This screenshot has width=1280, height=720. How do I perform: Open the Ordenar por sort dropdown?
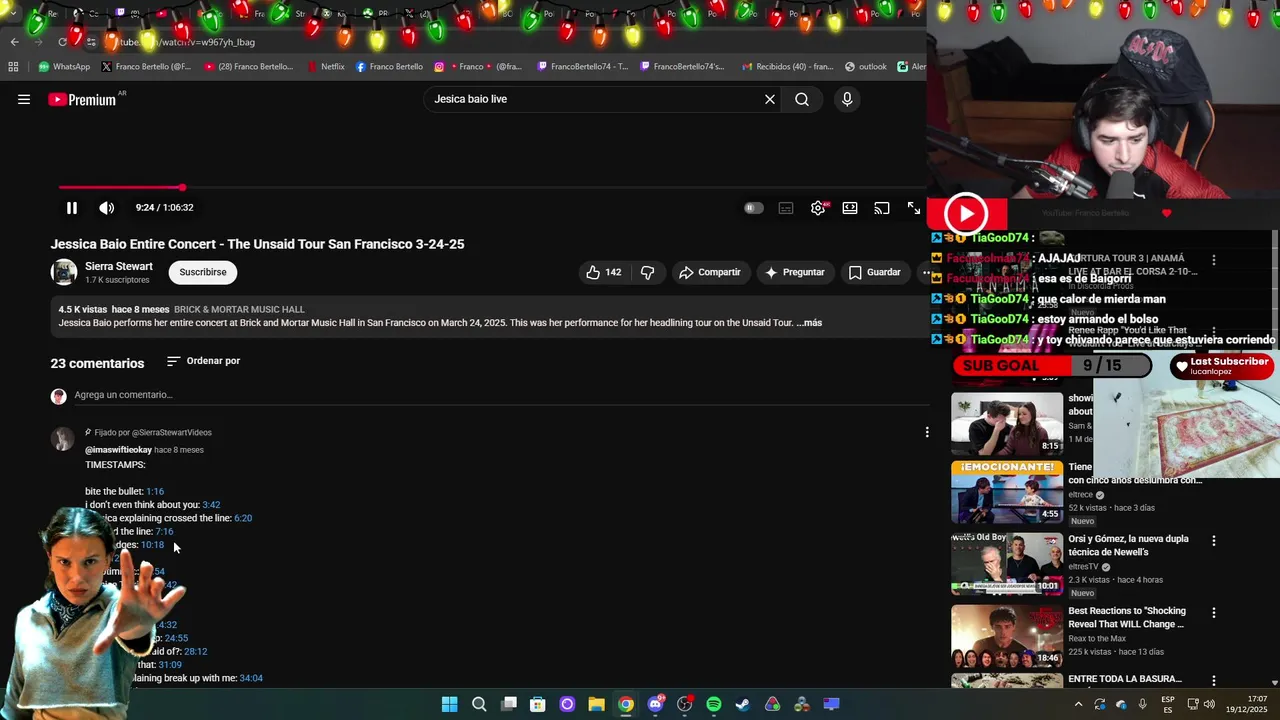[x=203, y=361]
